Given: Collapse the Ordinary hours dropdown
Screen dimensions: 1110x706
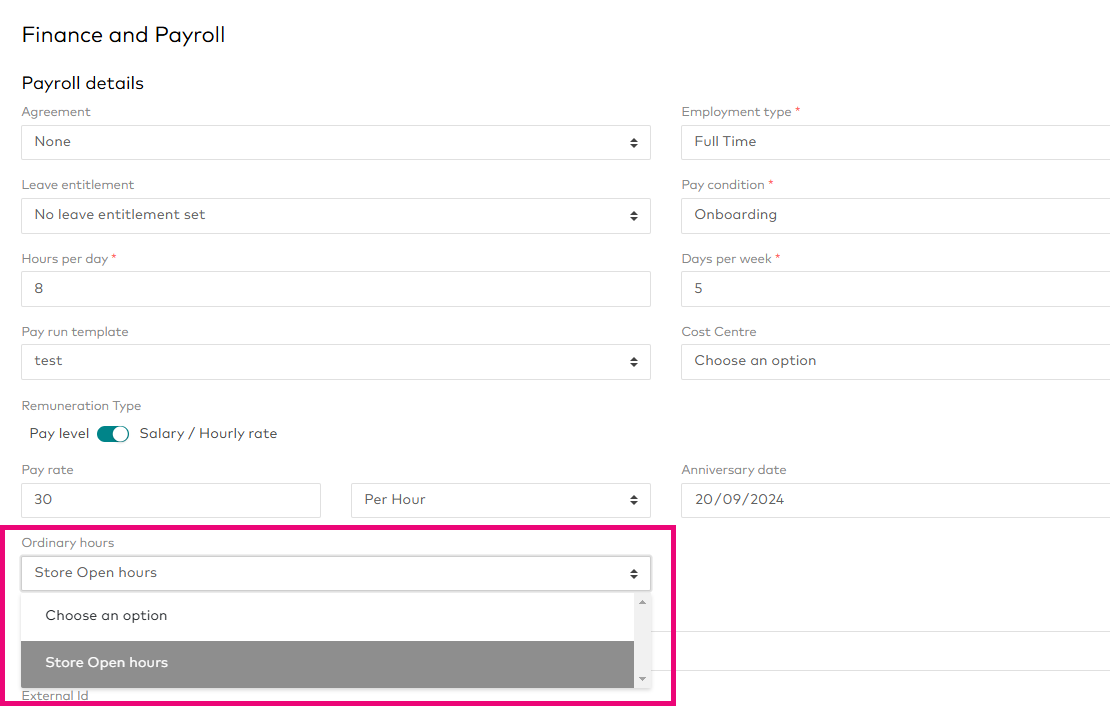Looking at the screenshot, I should coord(335,573).
